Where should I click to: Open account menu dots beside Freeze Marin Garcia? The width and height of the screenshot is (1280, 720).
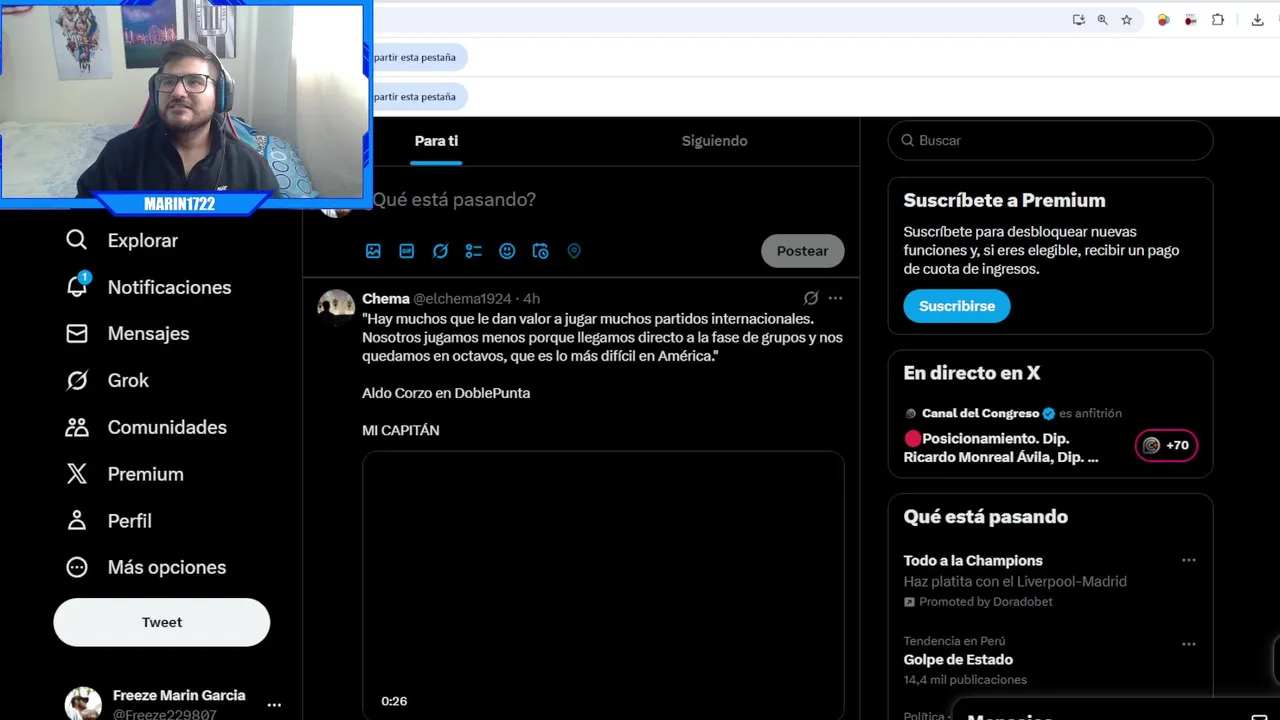click(x=274, y=705)
